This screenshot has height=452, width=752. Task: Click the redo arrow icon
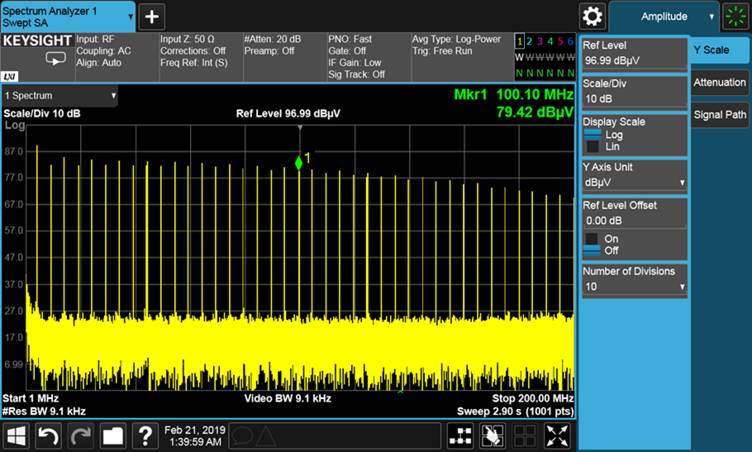click(81, 435)
